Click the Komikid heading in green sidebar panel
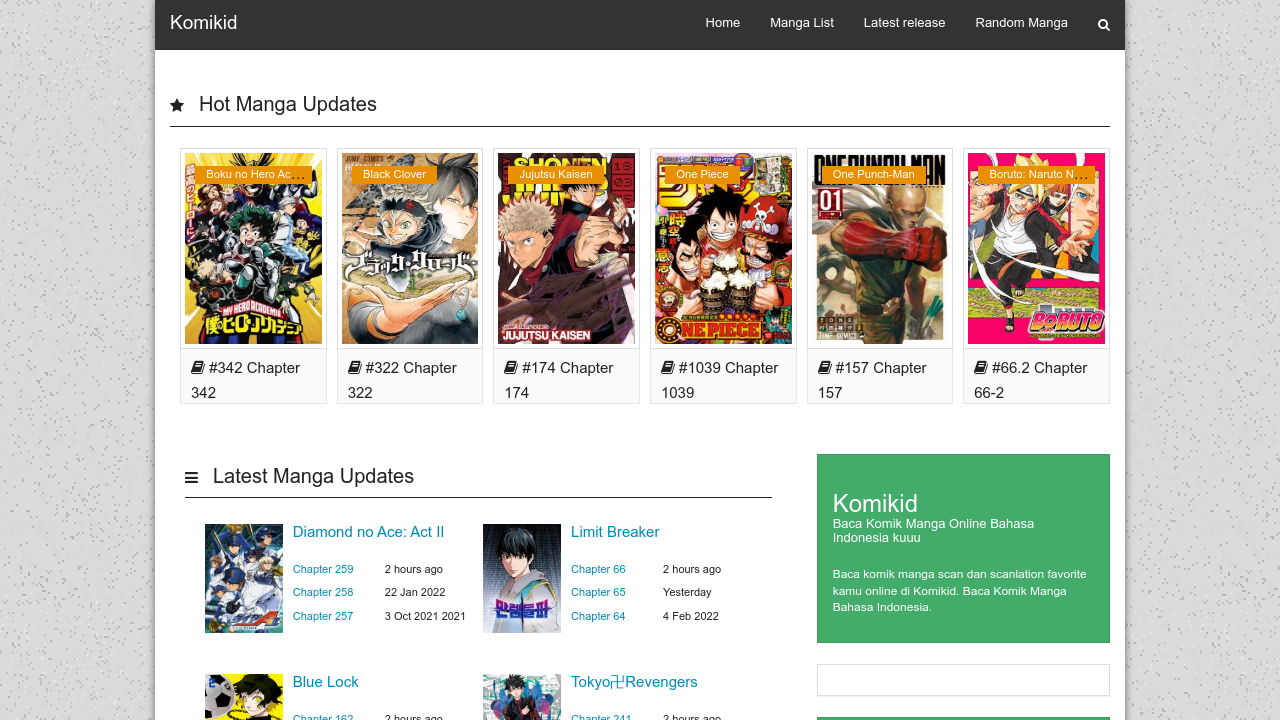Image resolution: width=1280 pixels, height=720 pixels. 875,503
